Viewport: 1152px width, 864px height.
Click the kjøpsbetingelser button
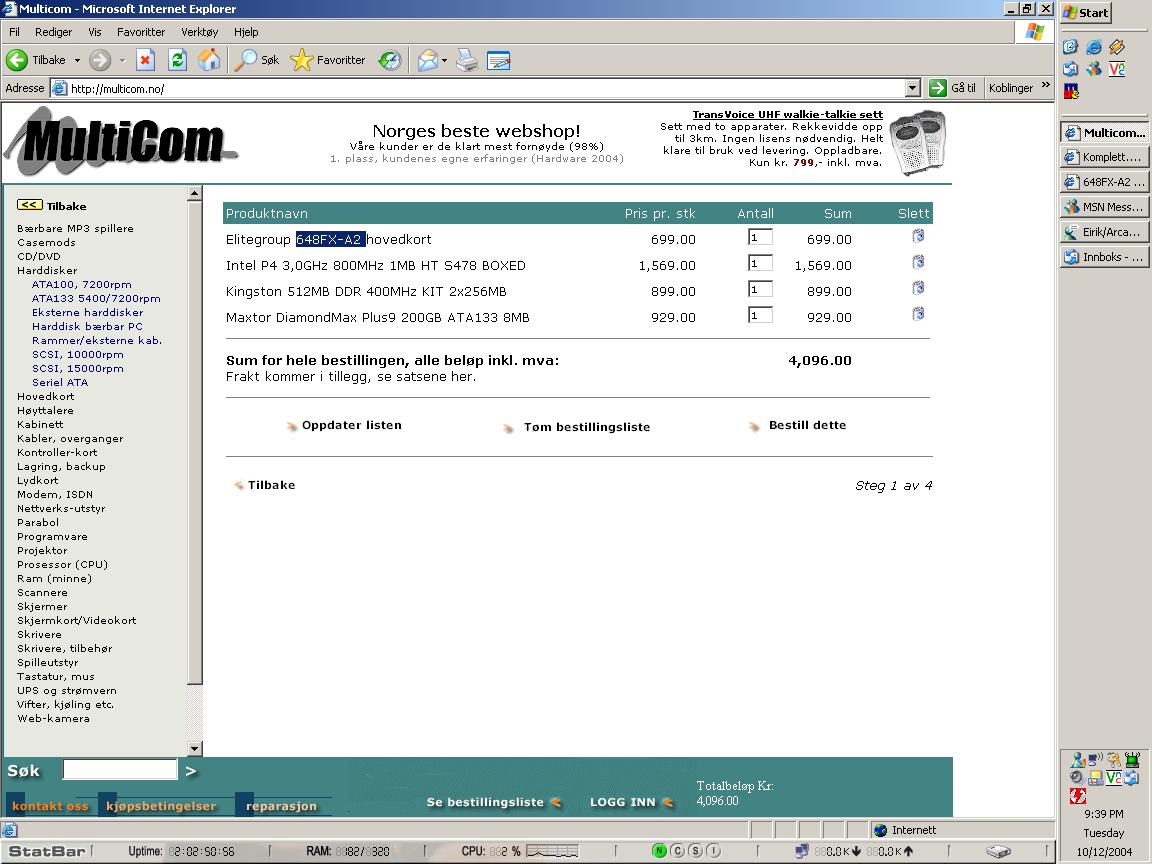161,806
